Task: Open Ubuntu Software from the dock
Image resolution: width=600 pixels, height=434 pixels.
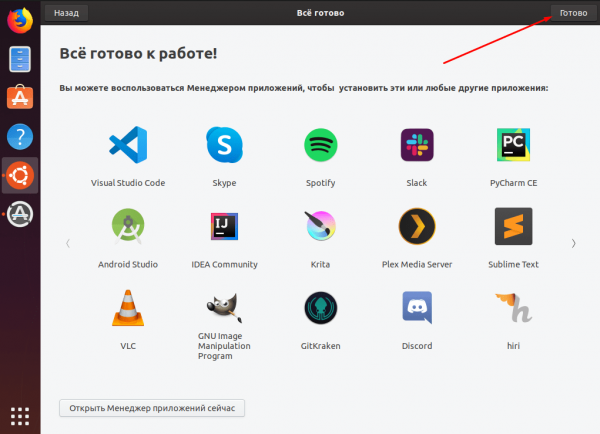Action: pyautogui.click(x=20, y=97)
